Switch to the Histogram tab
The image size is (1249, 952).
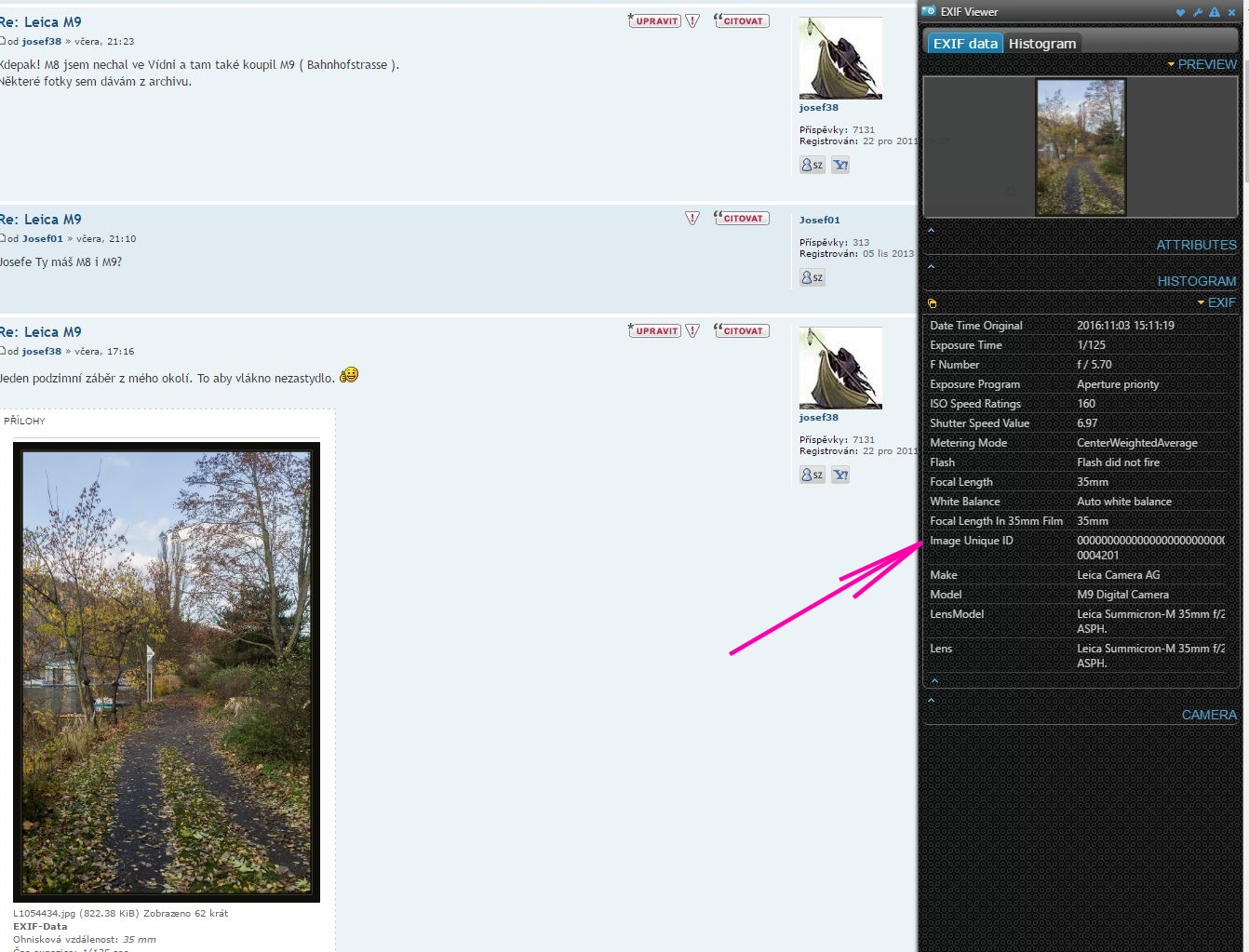point(1041,44)
